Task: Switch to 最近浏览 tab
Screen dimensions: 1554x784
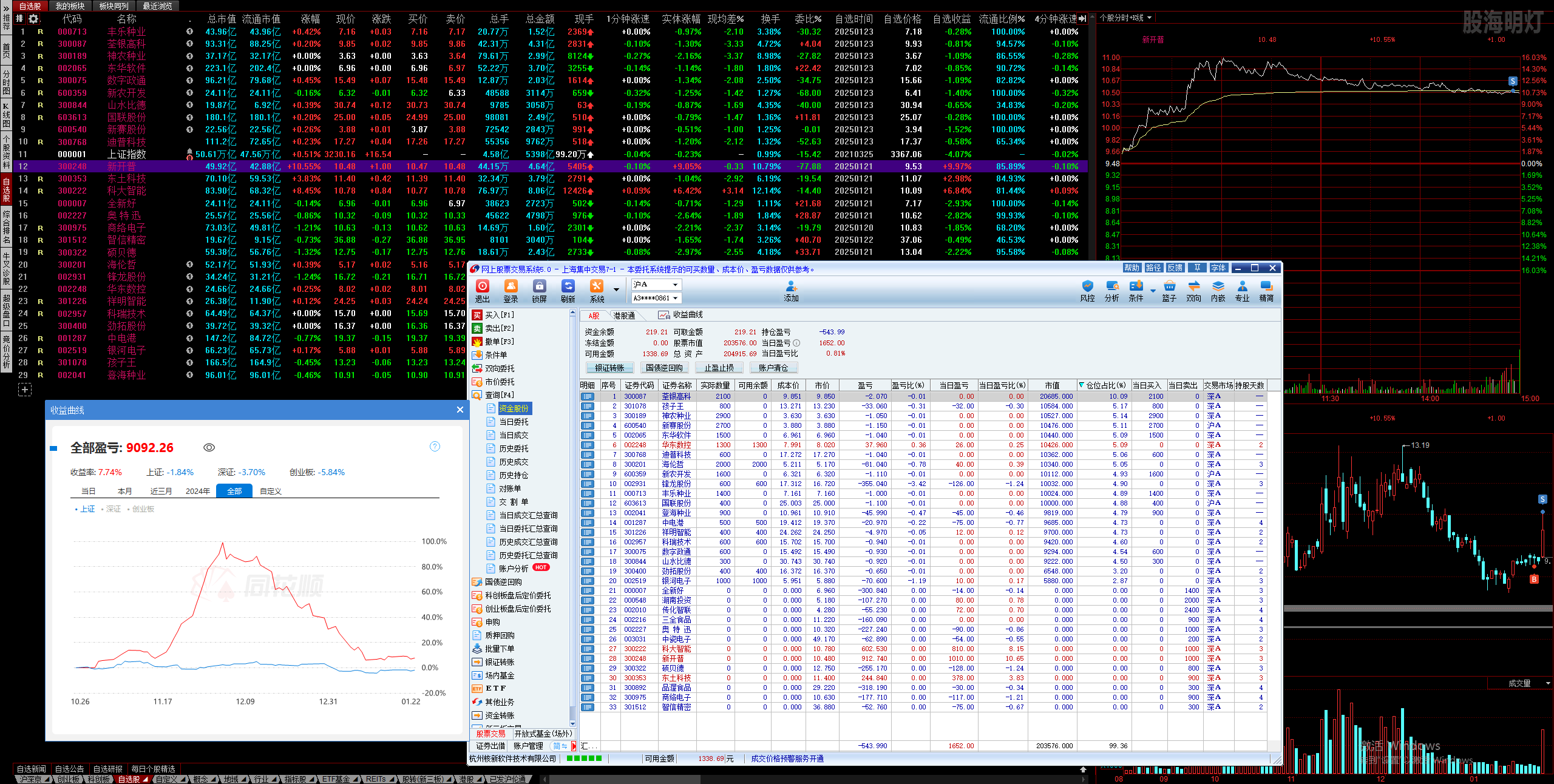Action: (157, 6)
